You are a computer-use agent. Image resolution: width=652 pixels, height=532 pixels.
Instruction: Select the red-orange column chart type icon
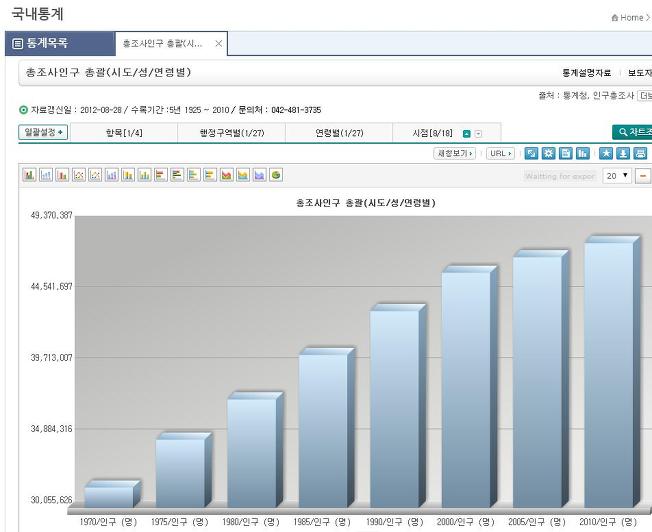pos(62,175)
